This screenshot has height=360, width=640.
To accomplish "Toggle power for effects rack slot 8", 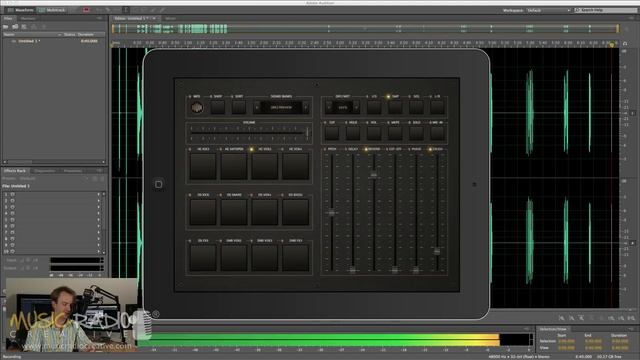I will (x=13, y=239).
